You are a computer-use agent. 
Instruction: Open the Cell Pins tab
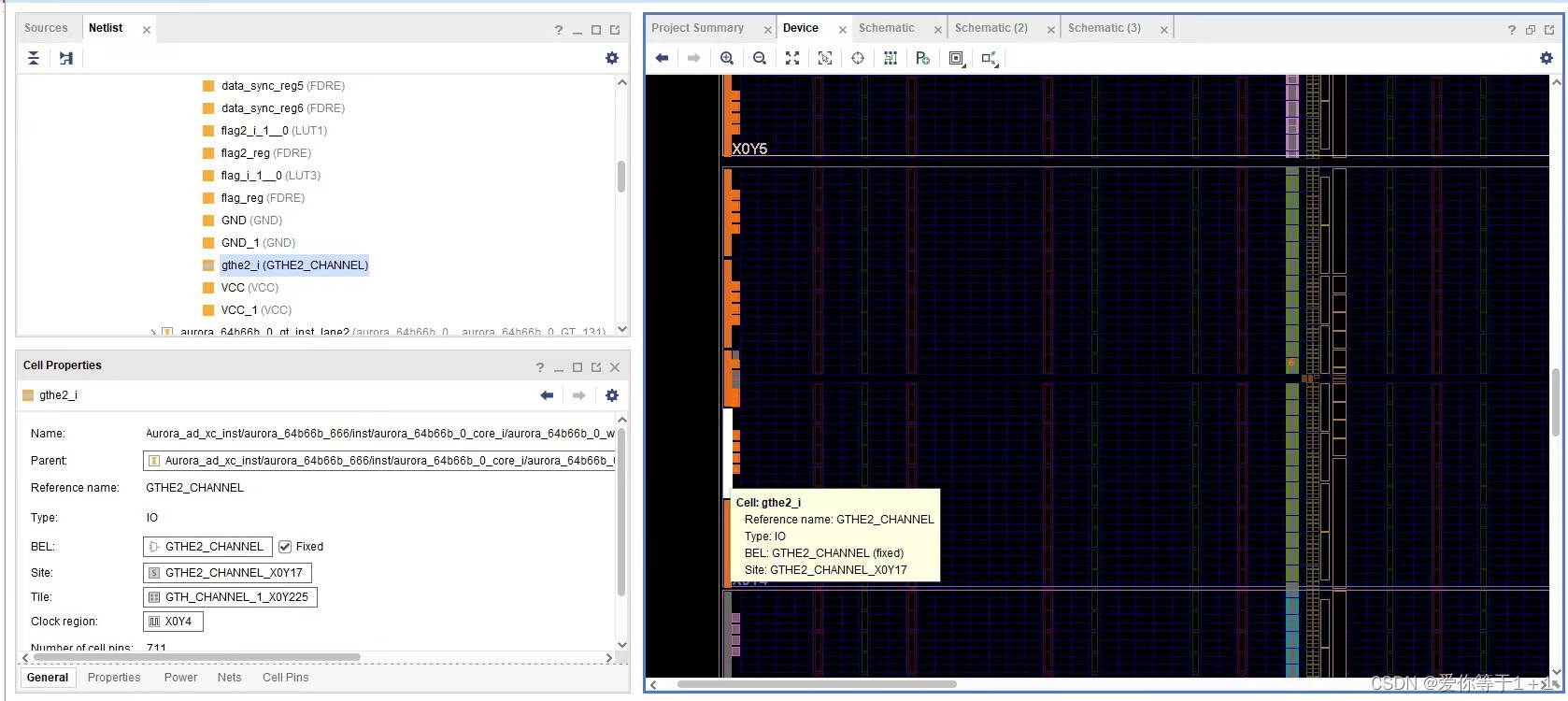285,678
